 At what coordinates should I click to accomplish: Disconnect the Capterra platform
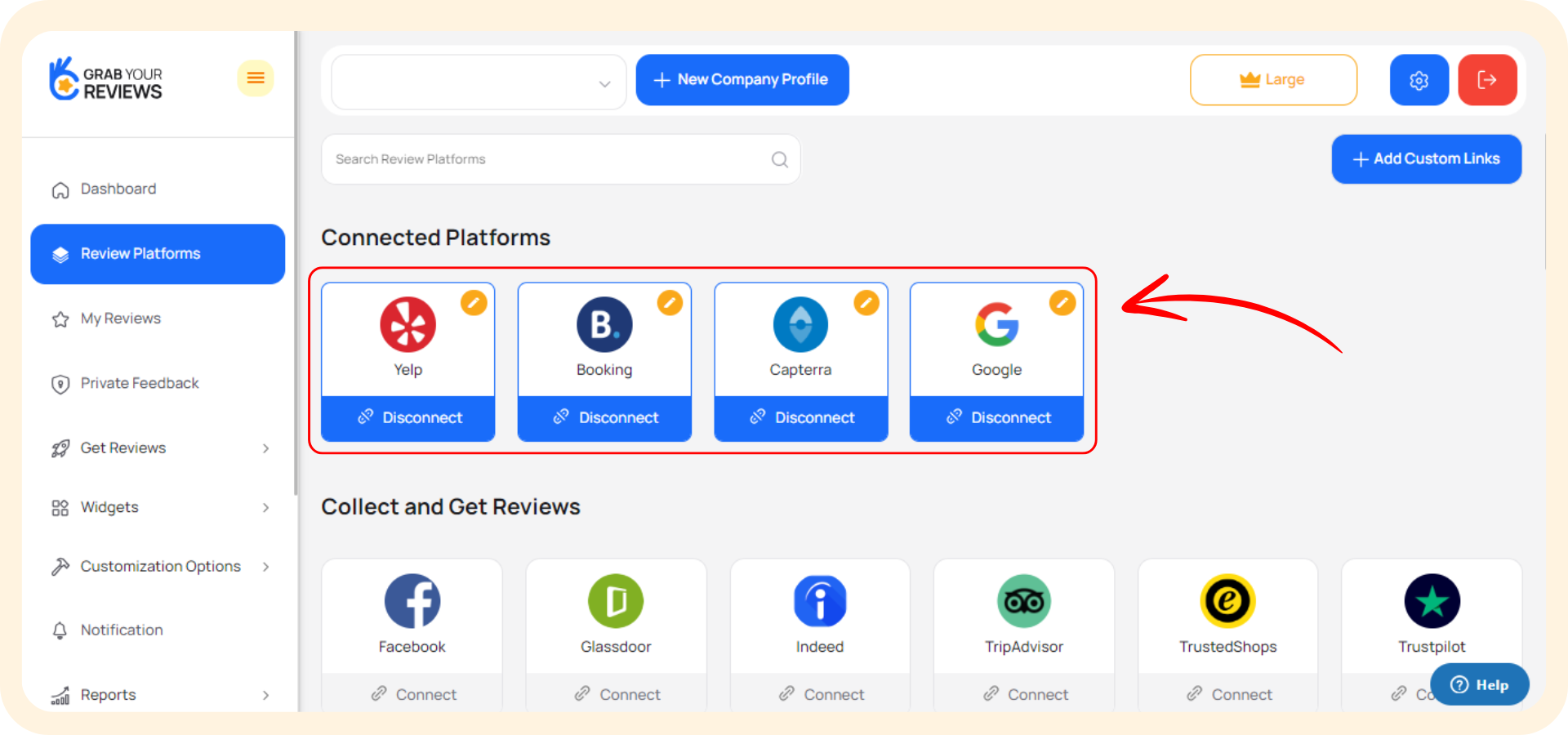tap(801, 418)
